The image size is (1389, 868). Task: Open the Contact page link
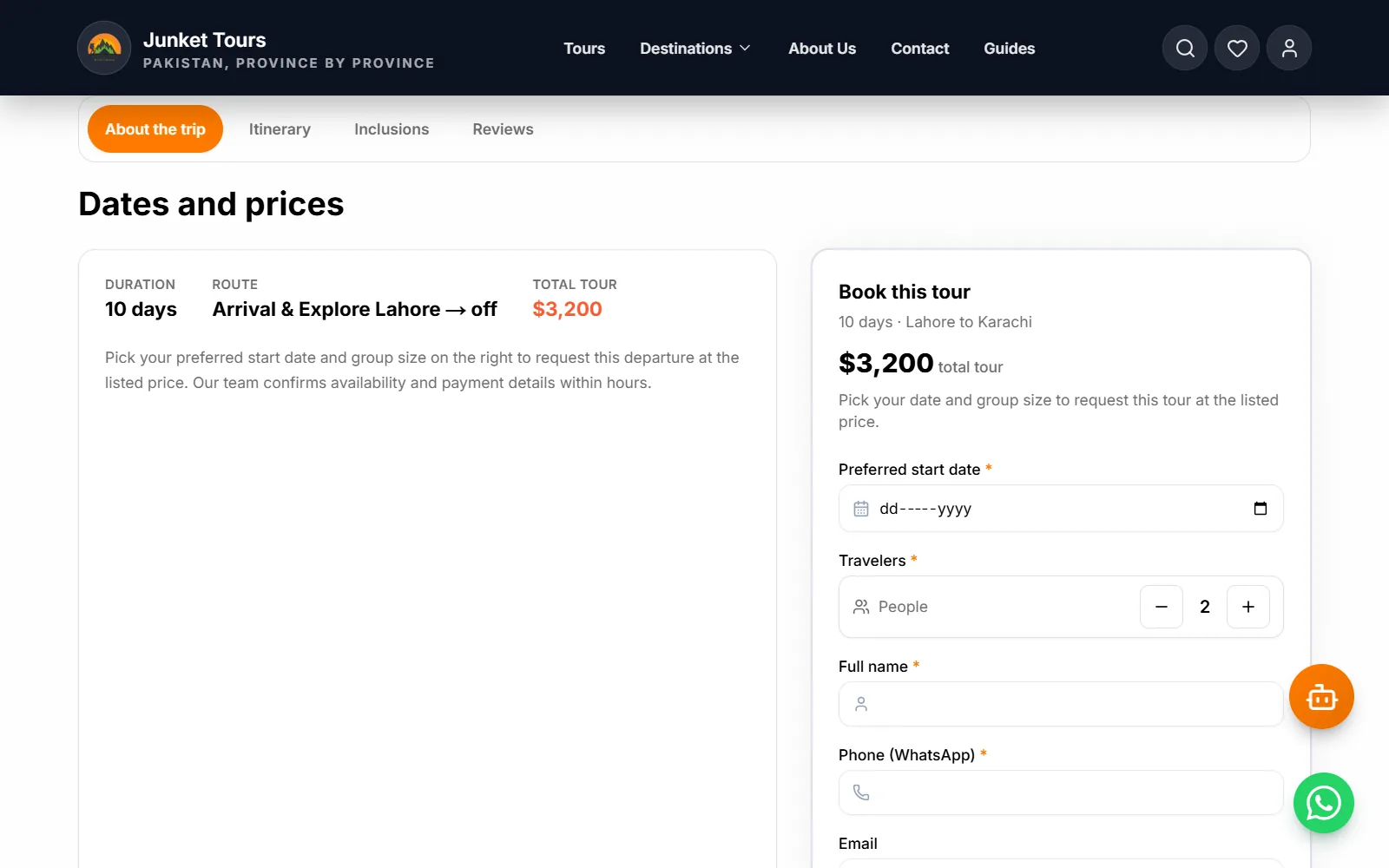click(x=919, y=49)
